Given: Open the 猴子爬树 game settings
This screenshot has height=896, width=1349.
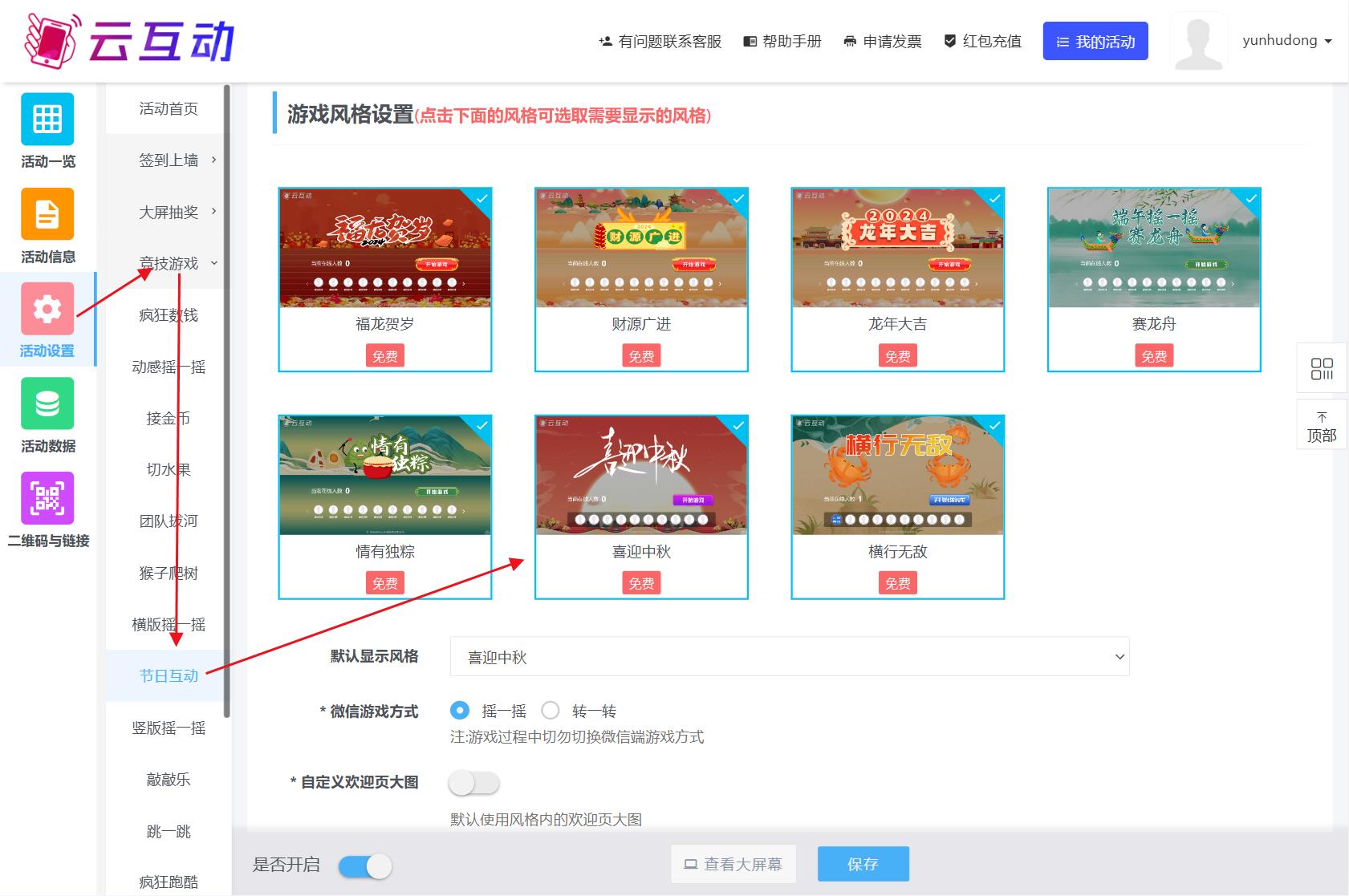Looking at the screenshot, I should 169,573.
